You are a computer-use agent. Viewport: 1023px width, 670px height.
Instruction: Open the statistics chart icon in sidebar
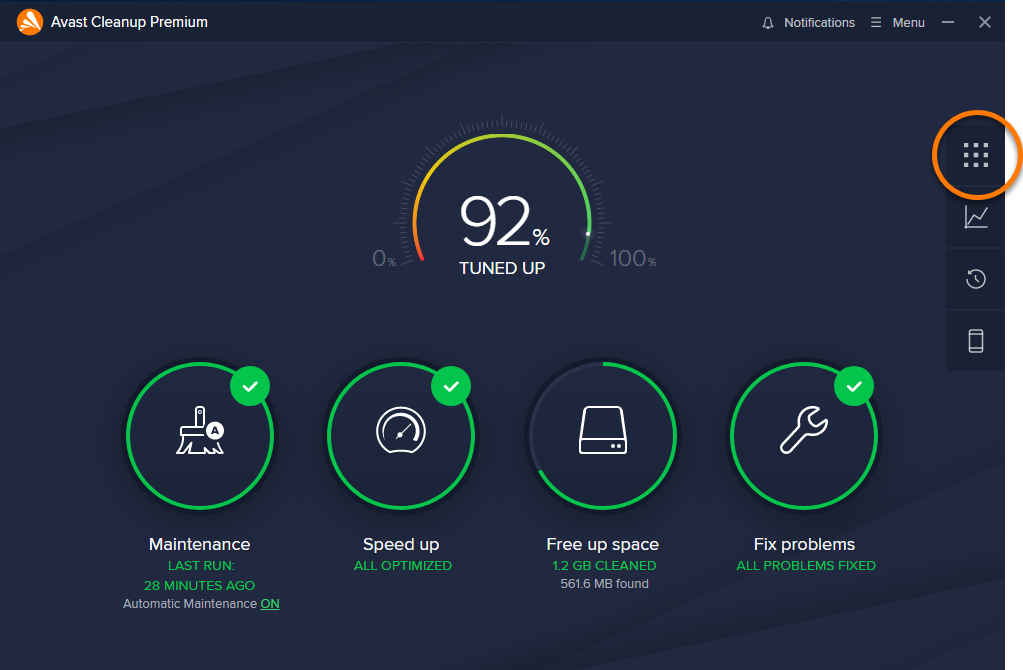(x=976, y=217)
